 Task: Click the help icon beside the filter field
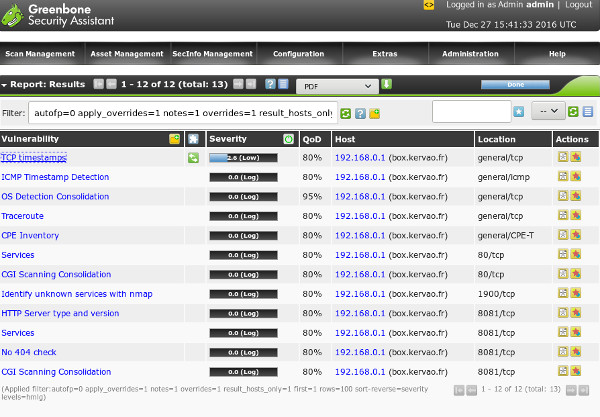(x=360, y=114)
